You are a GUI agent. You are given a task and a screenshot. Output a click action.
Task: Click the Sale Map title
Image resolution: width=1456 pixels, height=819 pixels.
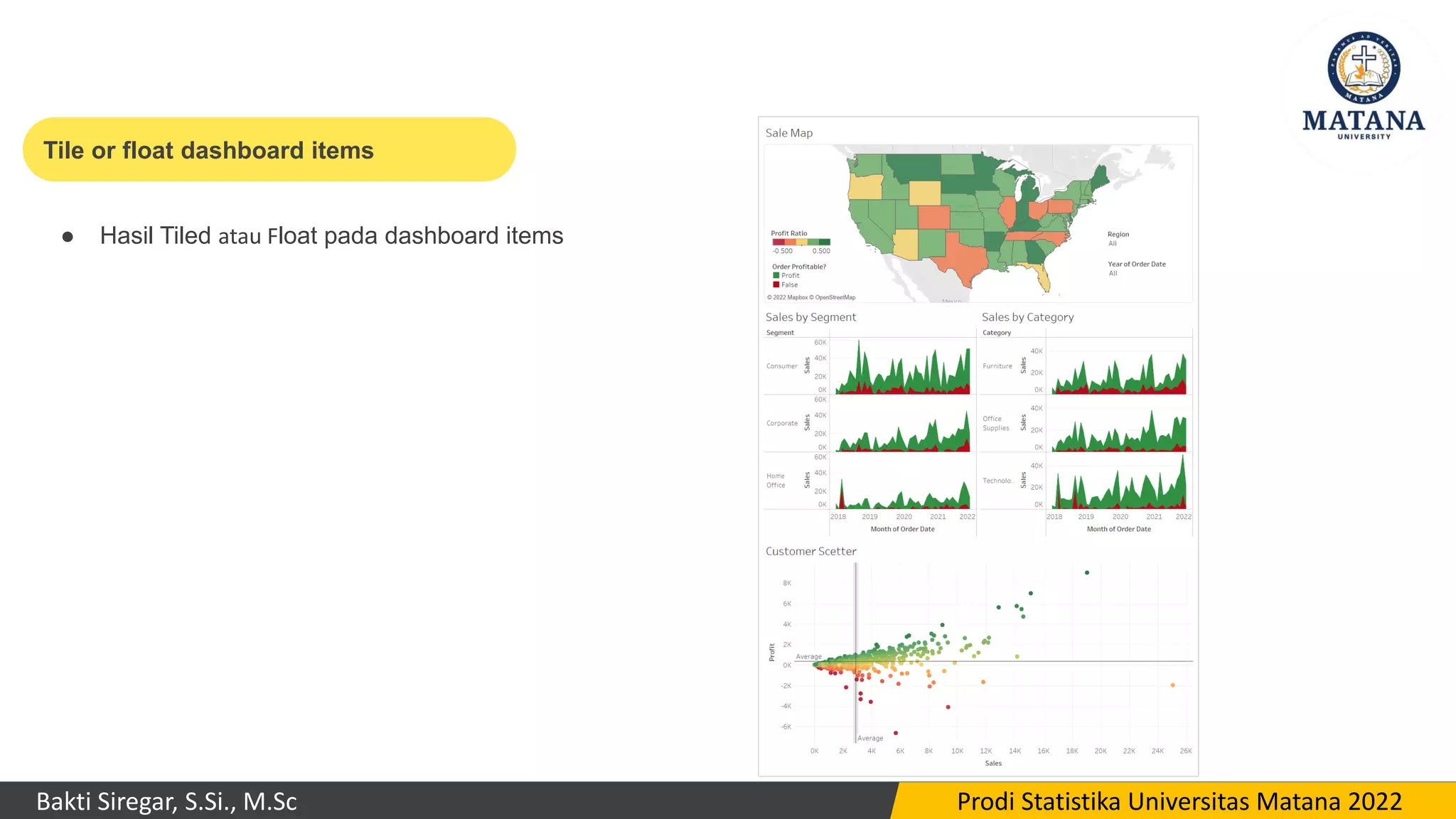[x=788, y=133]
